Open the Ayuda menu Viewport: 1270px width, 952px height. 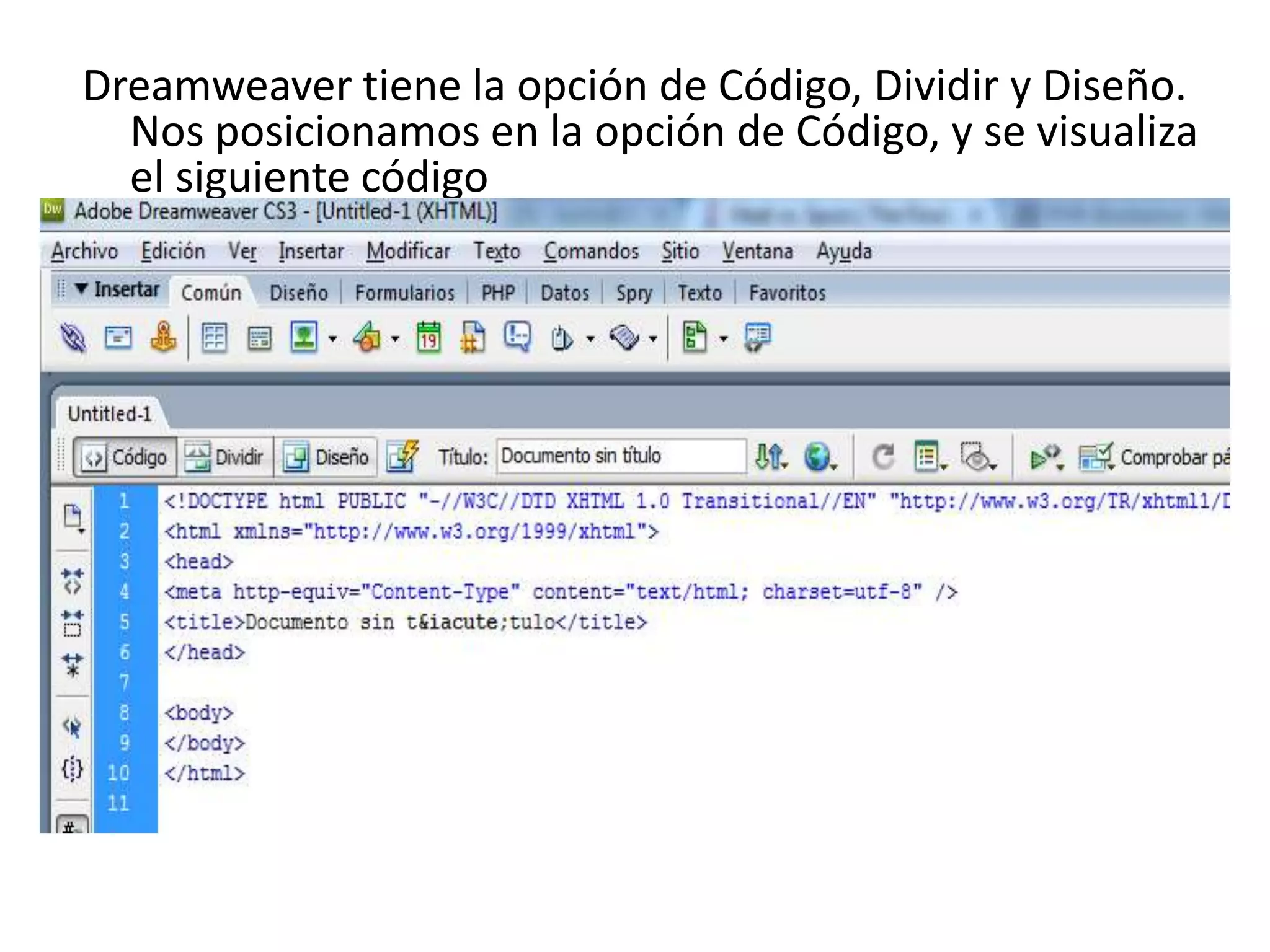click(843, 252)
